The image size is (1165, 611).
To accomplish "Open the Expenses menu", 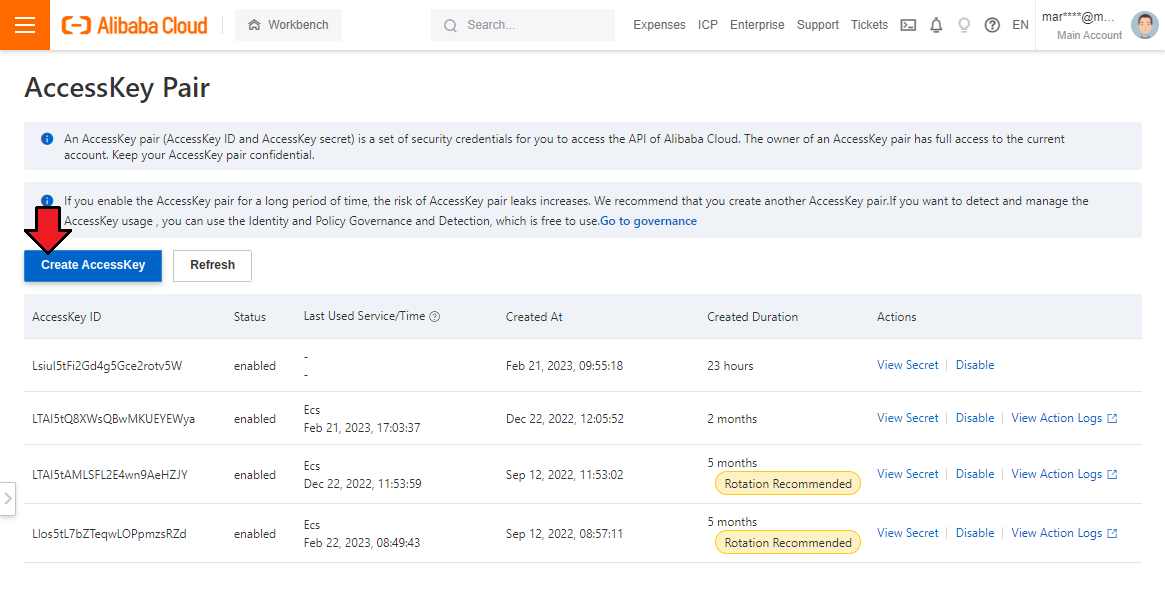I will 659,25.
